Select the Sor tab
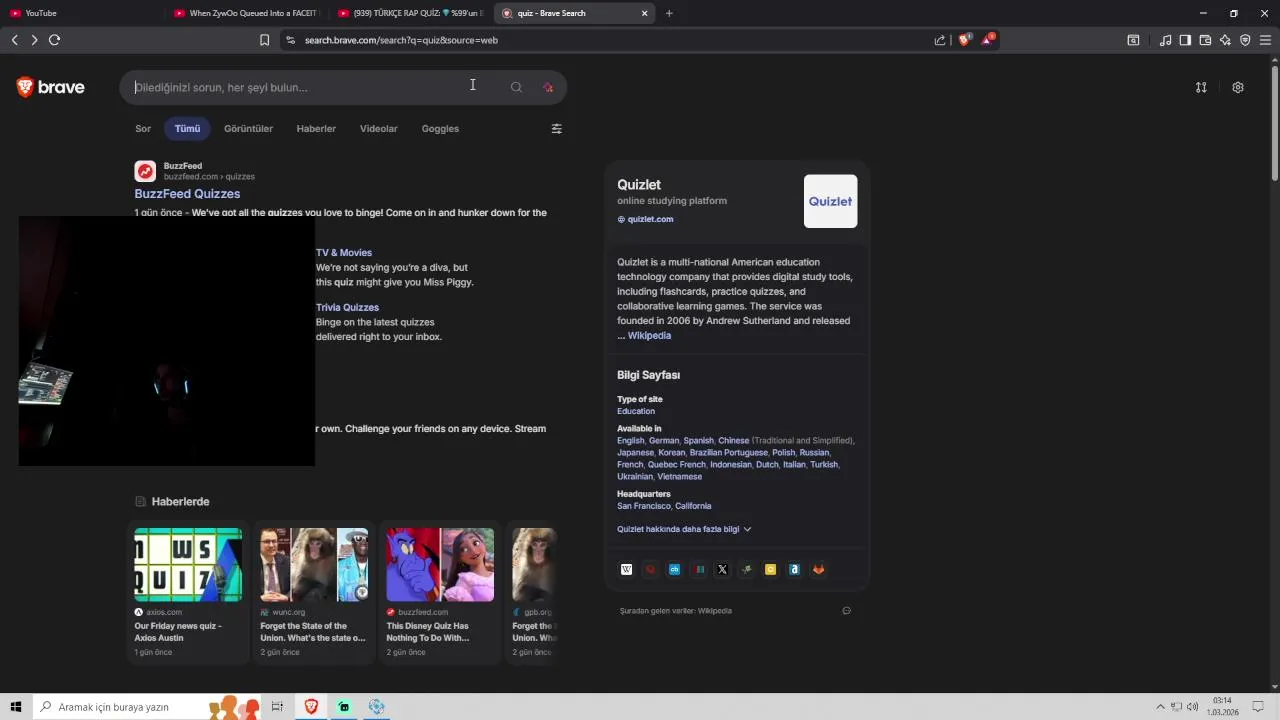Screen dimensions: 1280x720 tap(143, 128)
